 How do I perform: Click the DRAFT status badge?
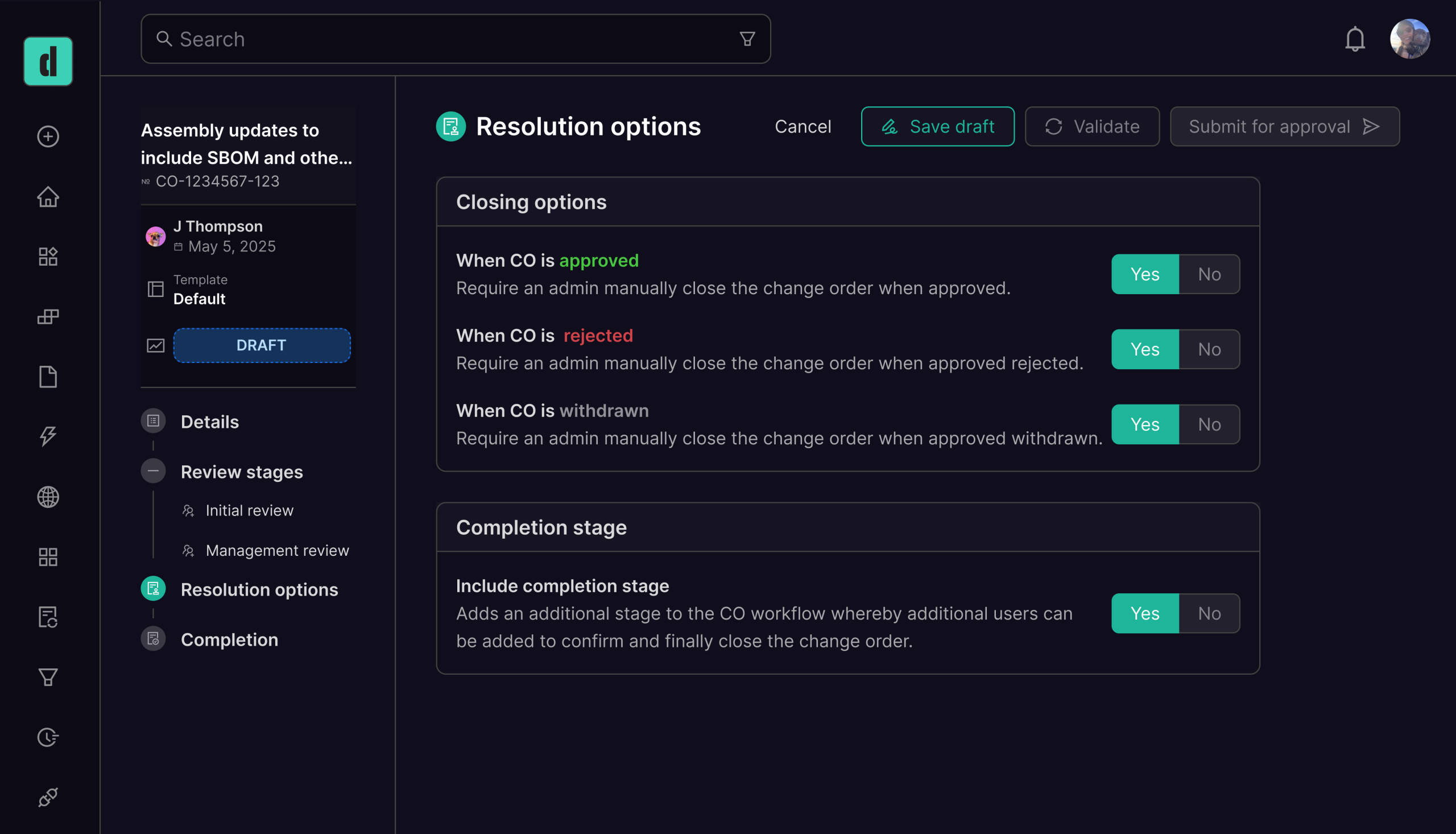pyautogui.click(x=262, y=345)
